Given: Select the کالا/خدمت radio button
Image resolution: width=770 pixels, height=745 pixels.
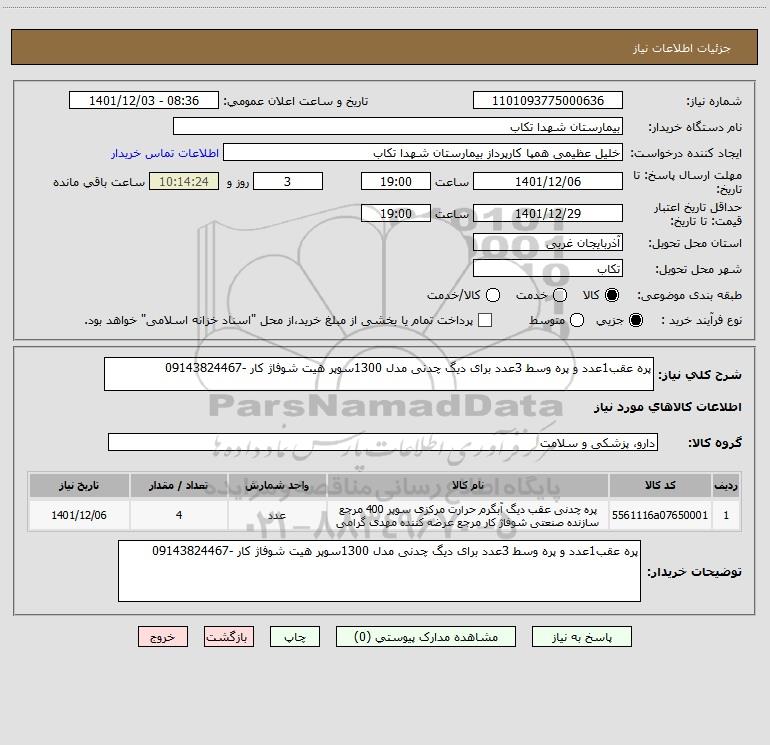Looking at the screenshot, I should 493,295.
